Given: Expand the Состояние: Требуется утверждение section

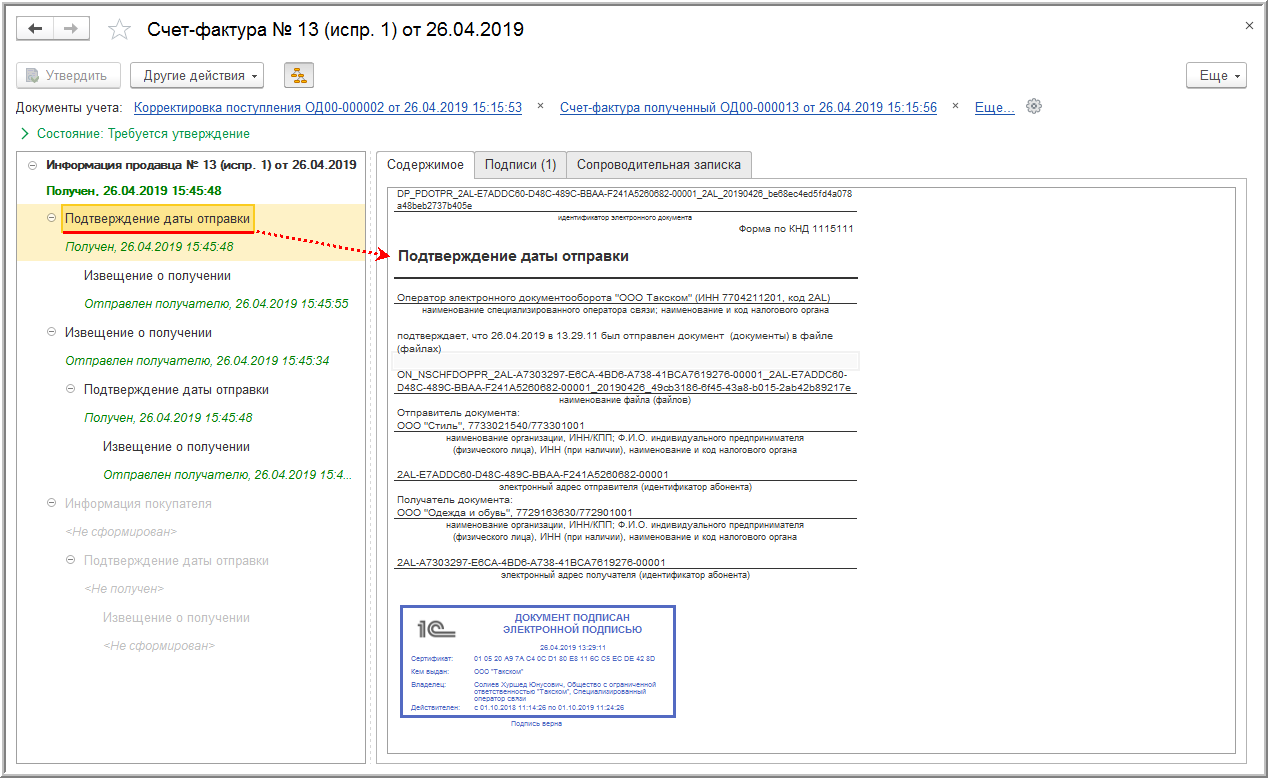Looking at the screenshot, I should pos(25,133).
